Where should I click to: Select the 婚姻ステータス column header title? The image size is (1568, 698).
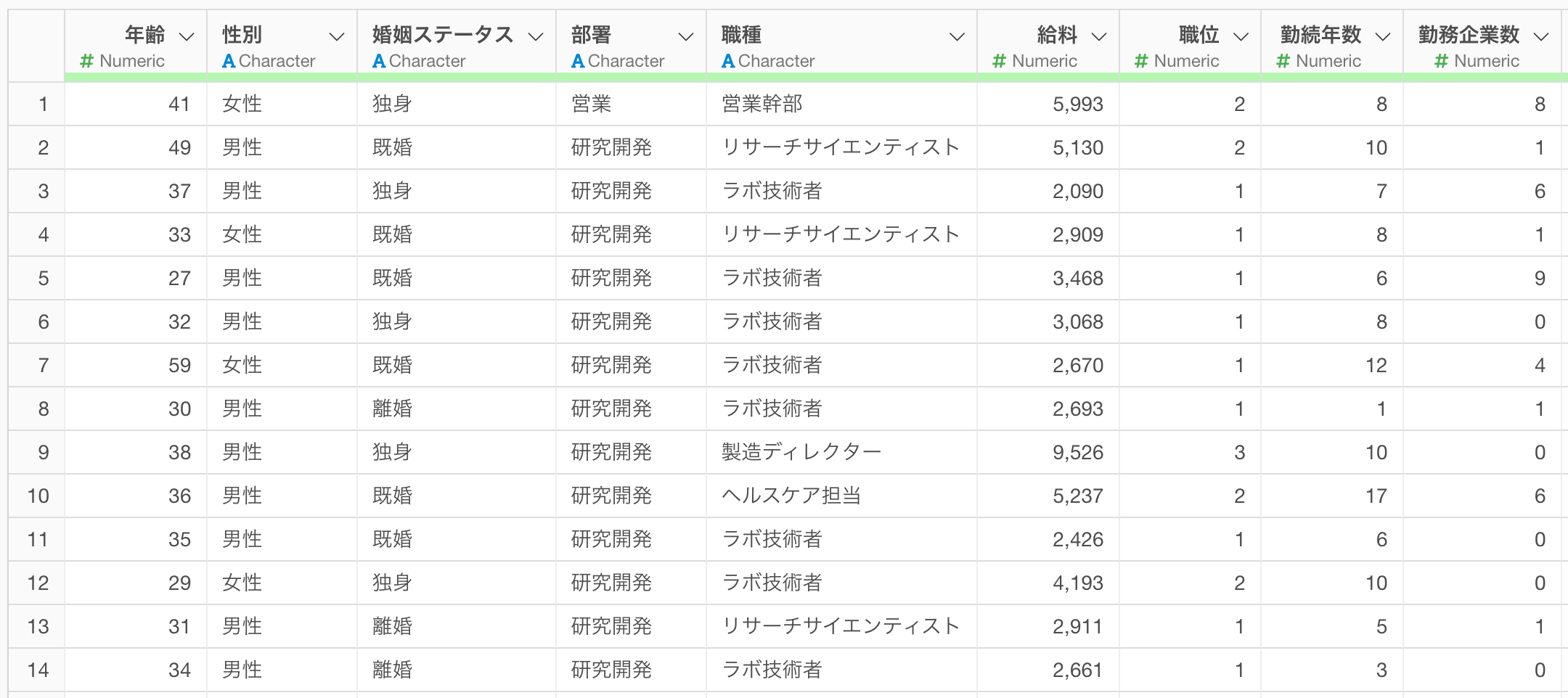tap(443, 34)
